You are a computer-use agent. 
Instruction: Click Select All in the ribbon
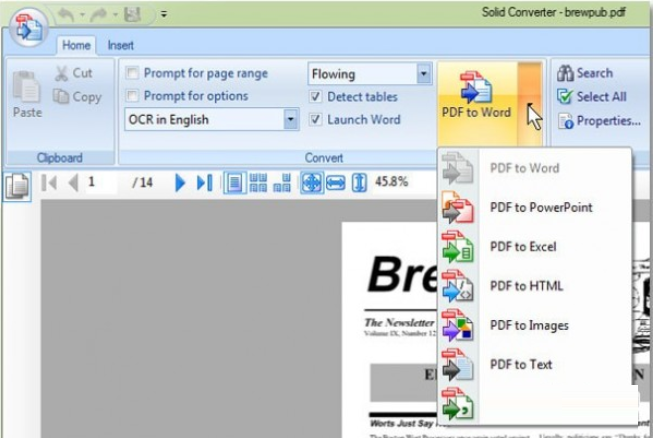[592, 96]
